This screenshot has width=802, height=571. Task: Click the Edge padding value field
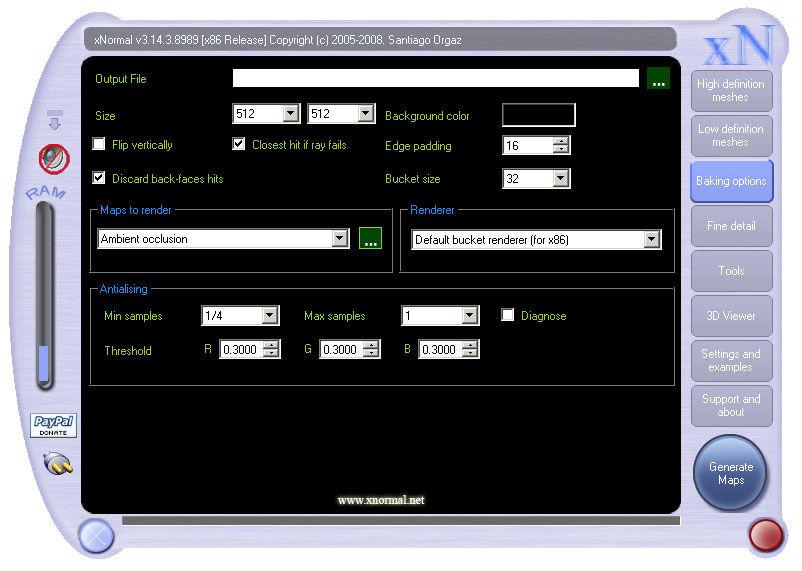click(x=527, y=146)
